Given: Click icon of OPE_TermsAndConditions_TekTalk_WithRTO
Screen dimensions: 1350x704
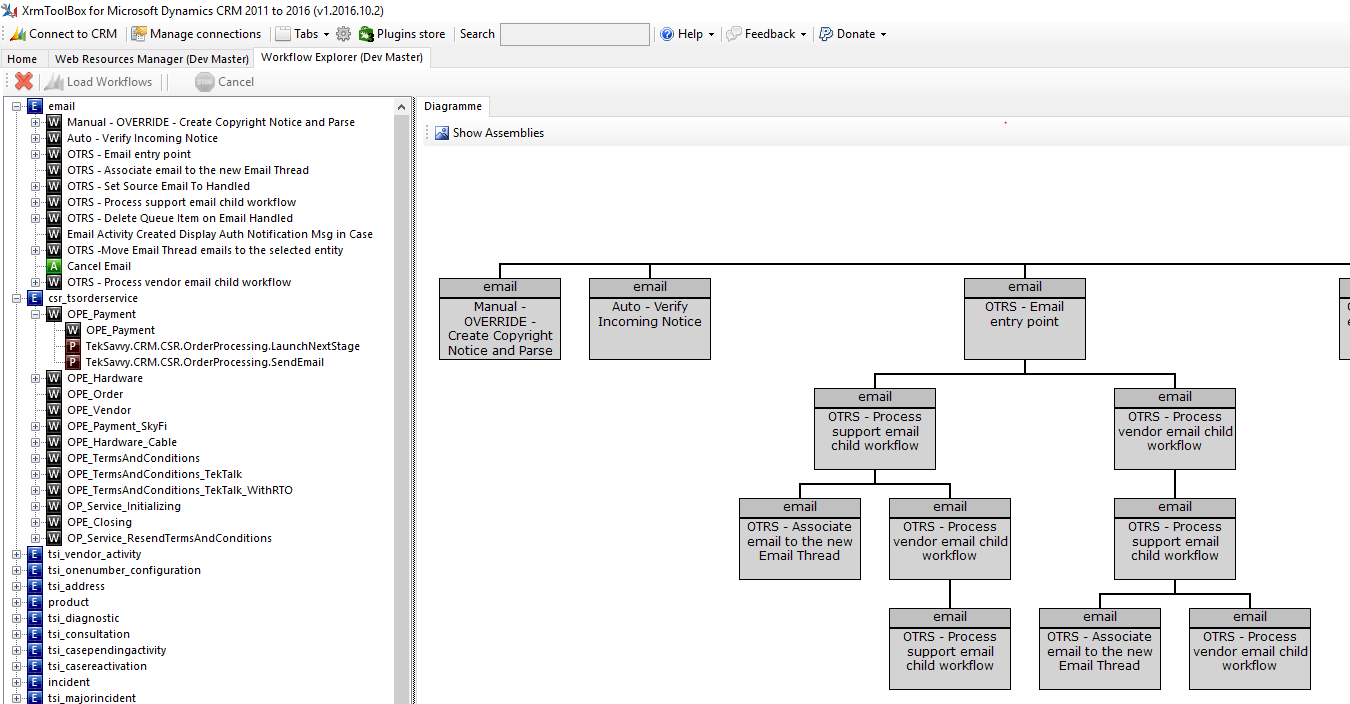Looking at the screenshot, I should (x=54, y=490).
